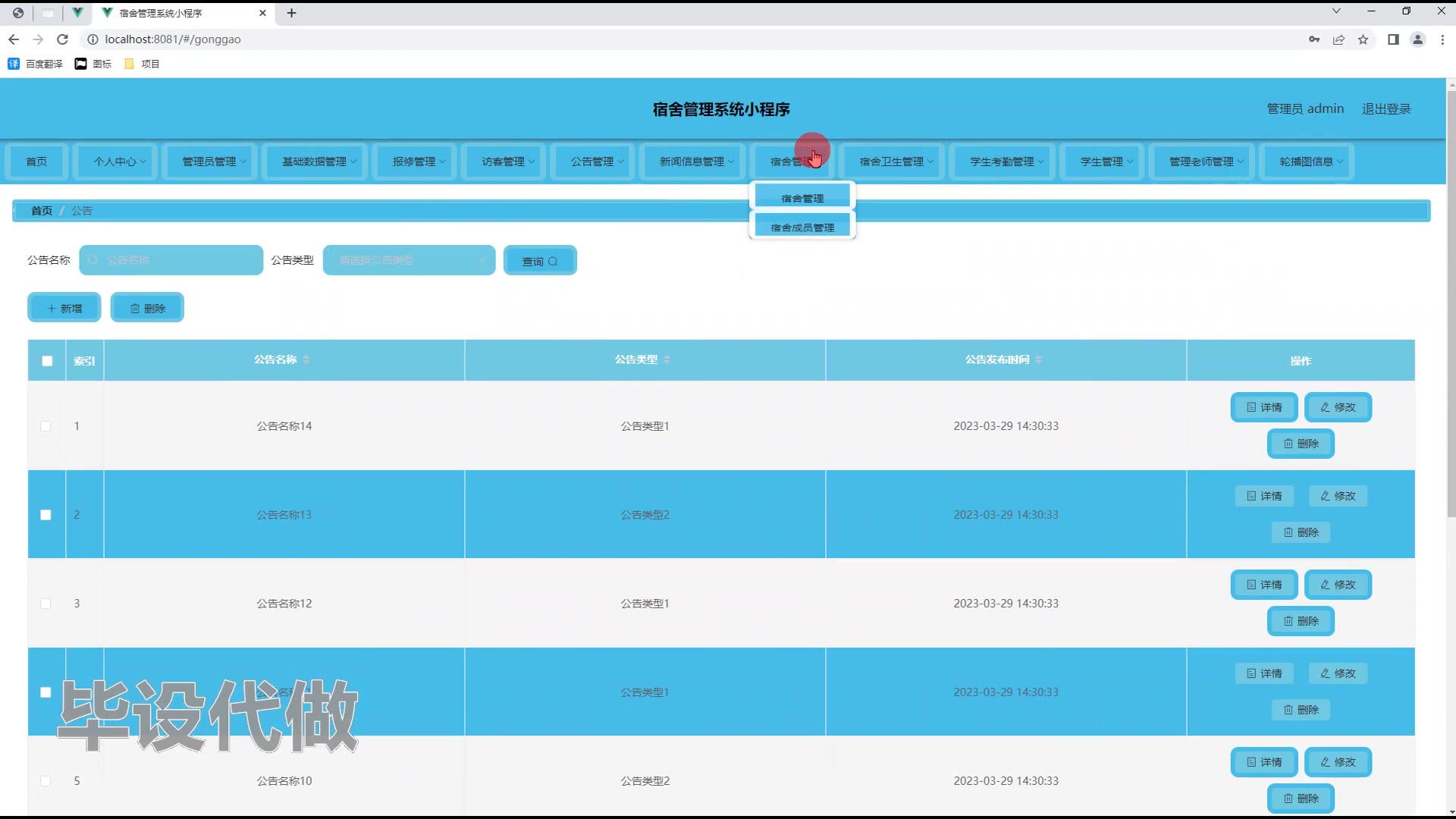Open the browser profile avatar icon
Image resolution: width=1456 pixels, height=819 pixels.
(1417, 39)
